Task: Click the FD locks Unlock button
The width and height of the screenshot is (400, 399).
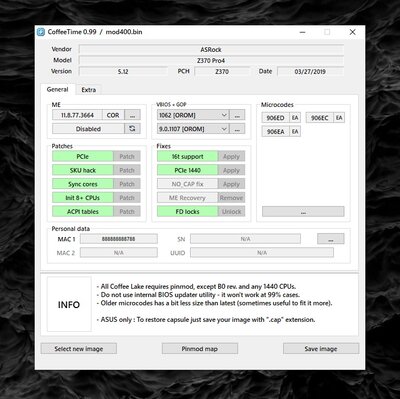Action: coord(231,211)
